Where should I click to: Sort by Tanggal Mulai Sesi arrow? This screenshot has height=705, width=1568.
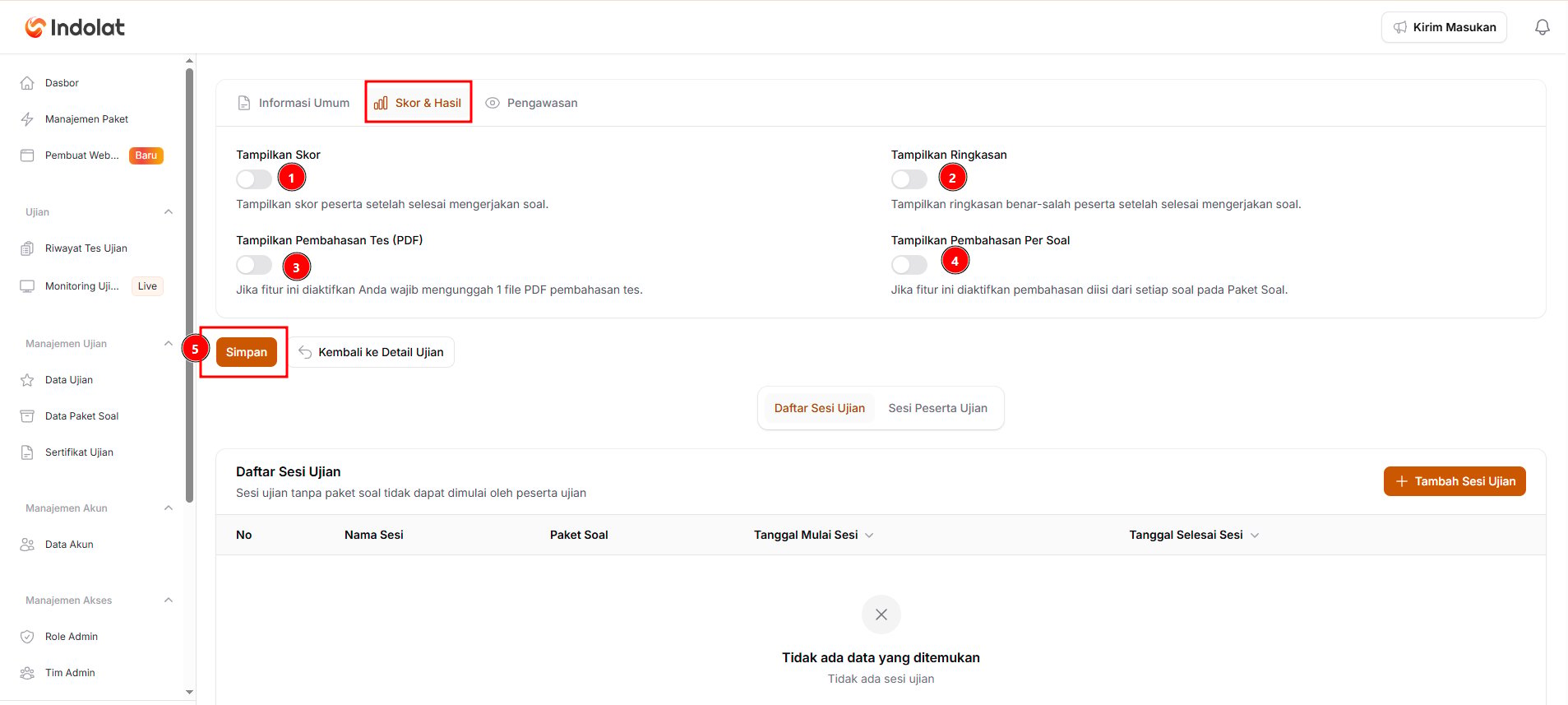point(869,536)
